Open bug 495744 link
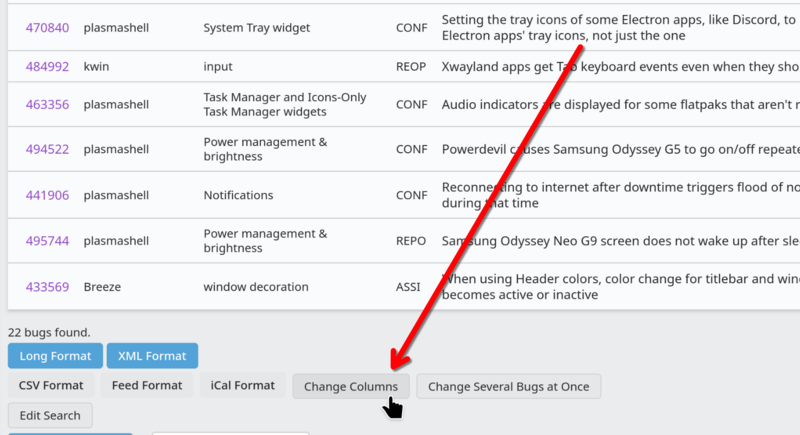Screen dimensions: 800x435 point(47,241)
